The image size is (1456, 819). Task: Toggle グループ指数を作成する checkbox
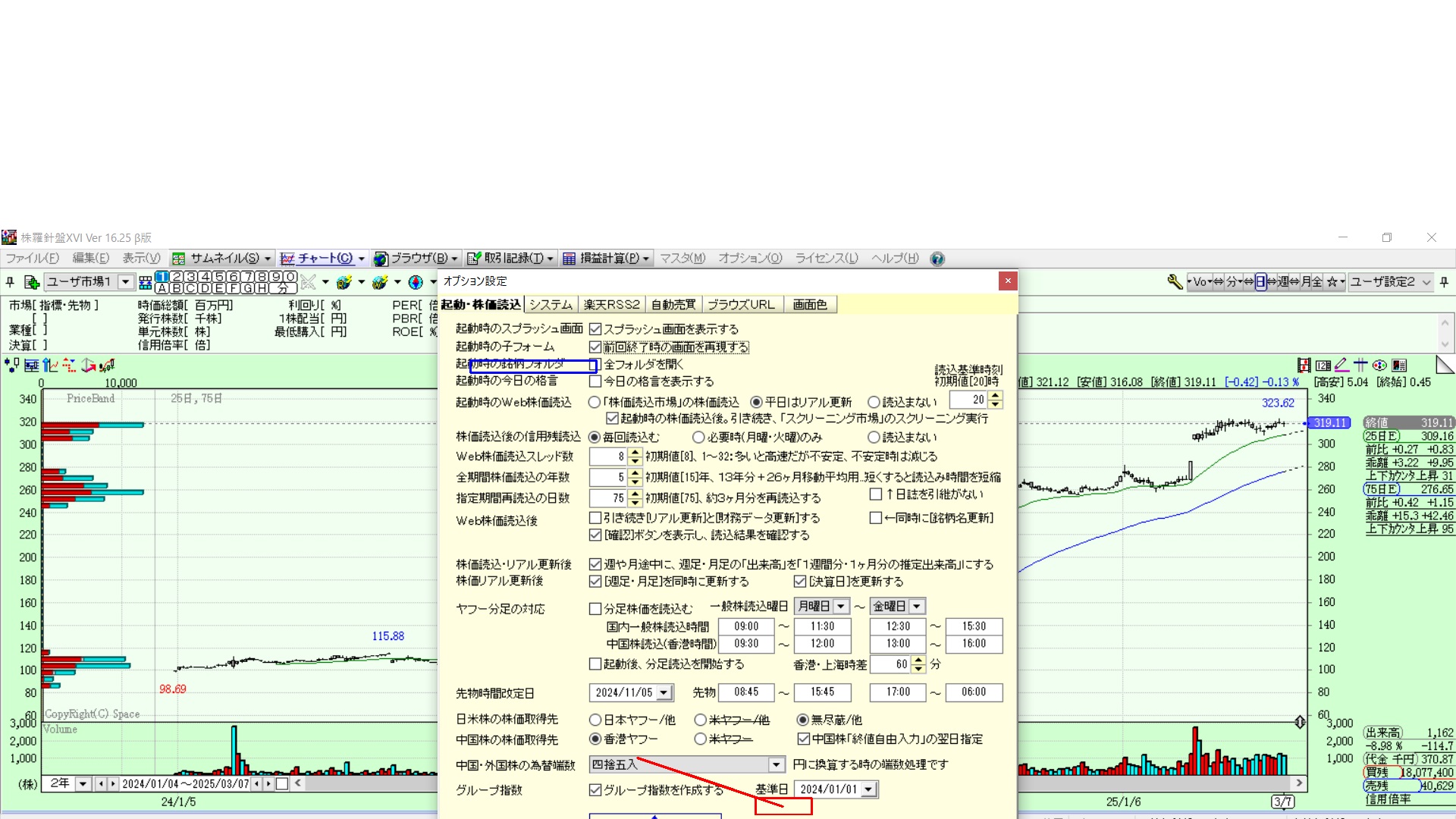595,790
